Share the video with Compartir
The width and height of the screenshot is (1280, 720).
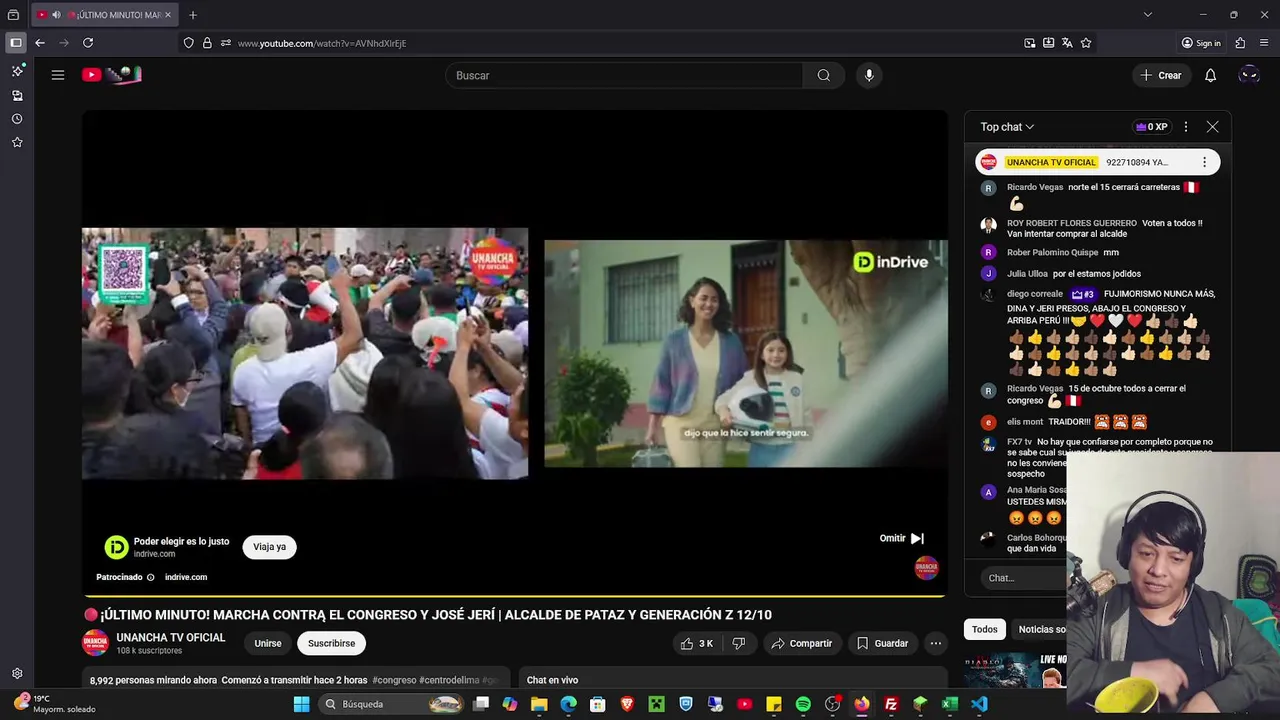[x=801, y=643]
